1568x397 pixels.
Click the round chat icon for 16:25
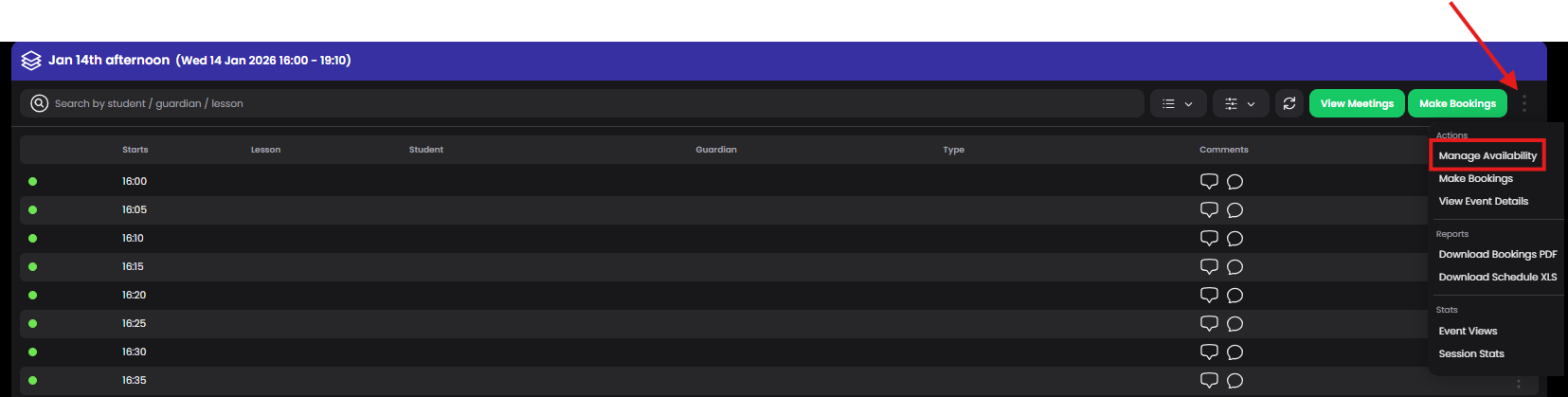(1235, 323)
